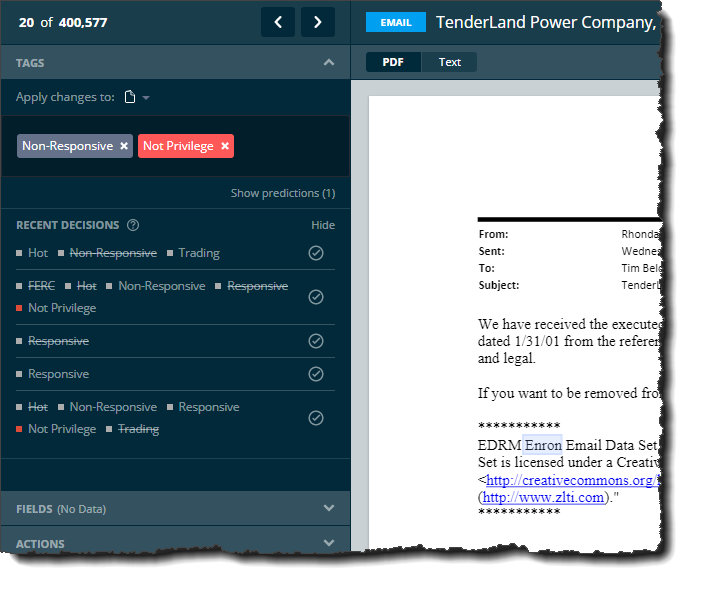Screen dimensions: 705x594
Task: Apply the last decision row checkmark with Trading struck
Action: [316, 418]
